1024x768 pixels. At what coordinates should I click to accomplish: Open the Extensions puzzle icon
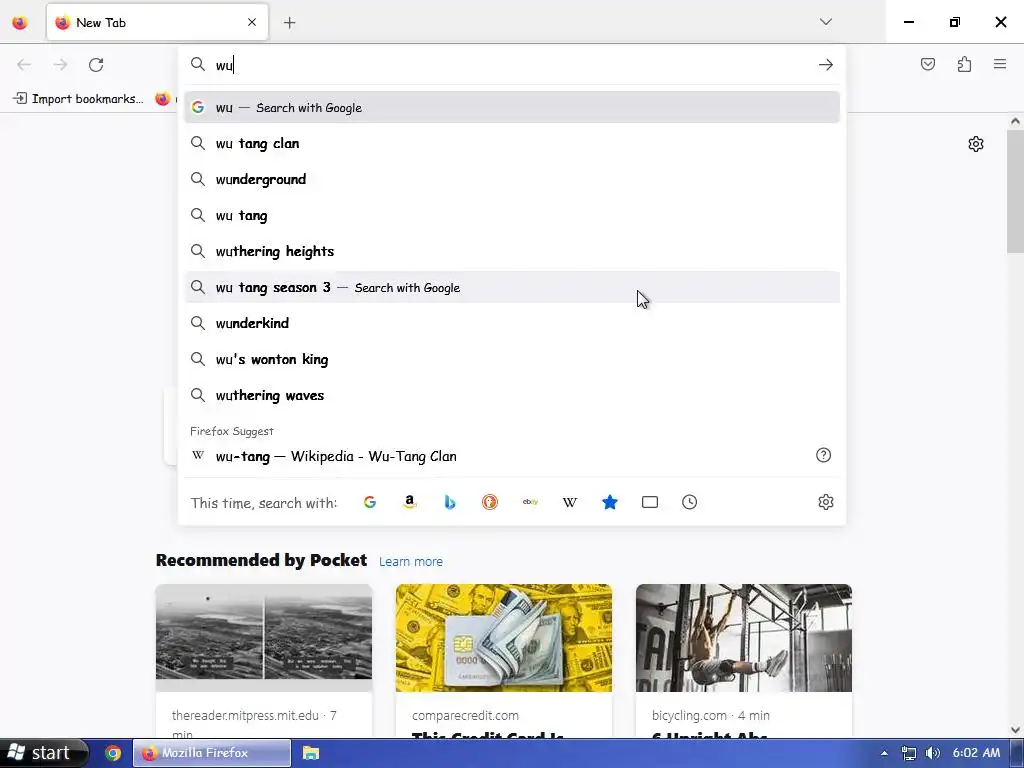pos(965,64)
